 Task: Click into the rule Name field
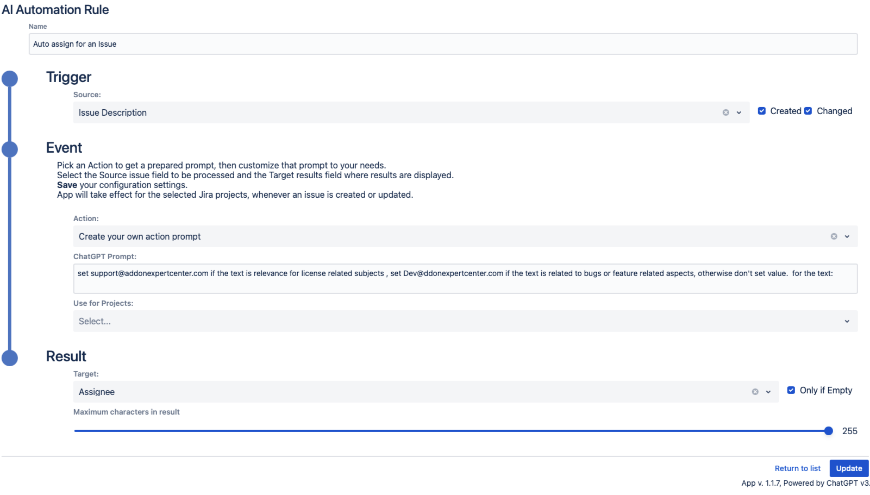coord(443,44)
